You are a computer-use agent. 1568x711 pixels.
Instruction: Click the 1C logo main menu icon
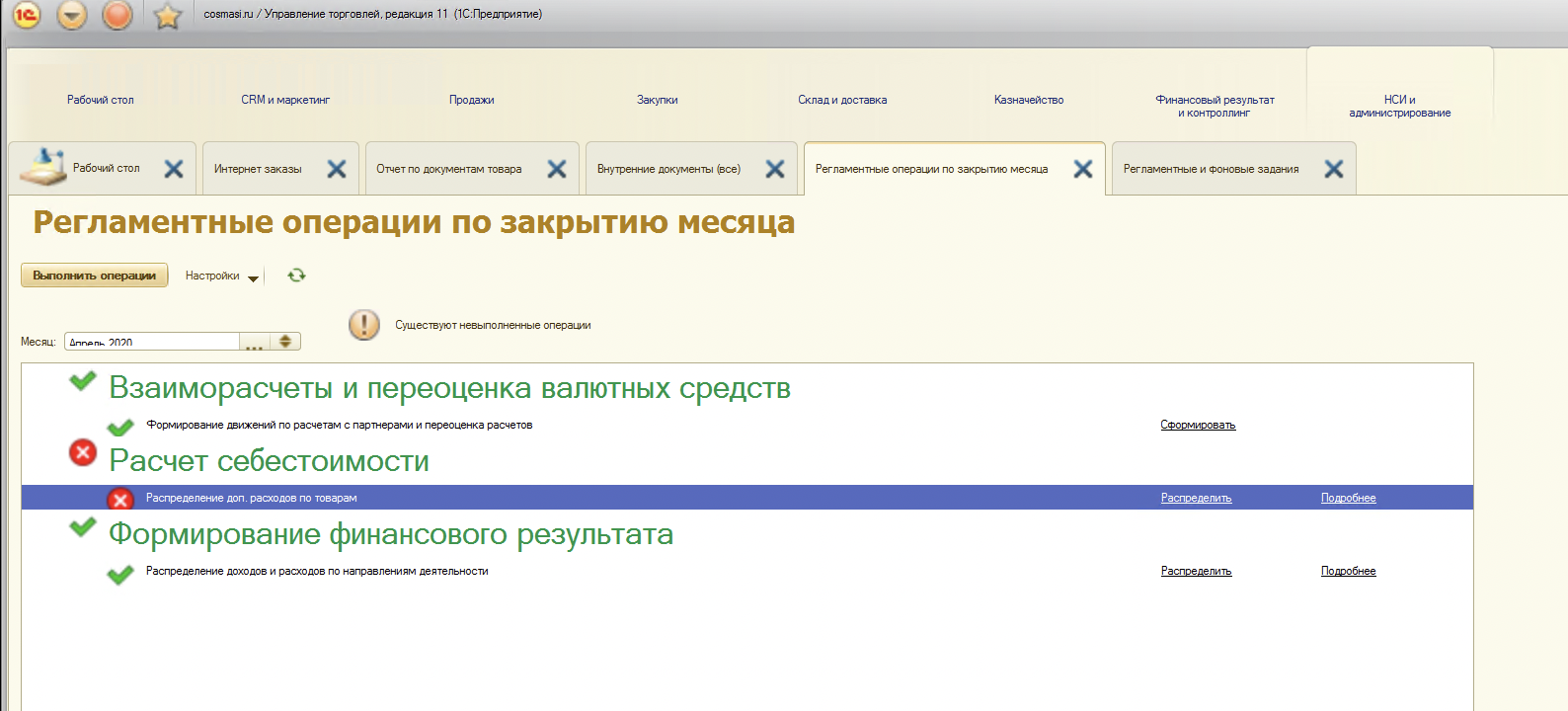[27, 15]
